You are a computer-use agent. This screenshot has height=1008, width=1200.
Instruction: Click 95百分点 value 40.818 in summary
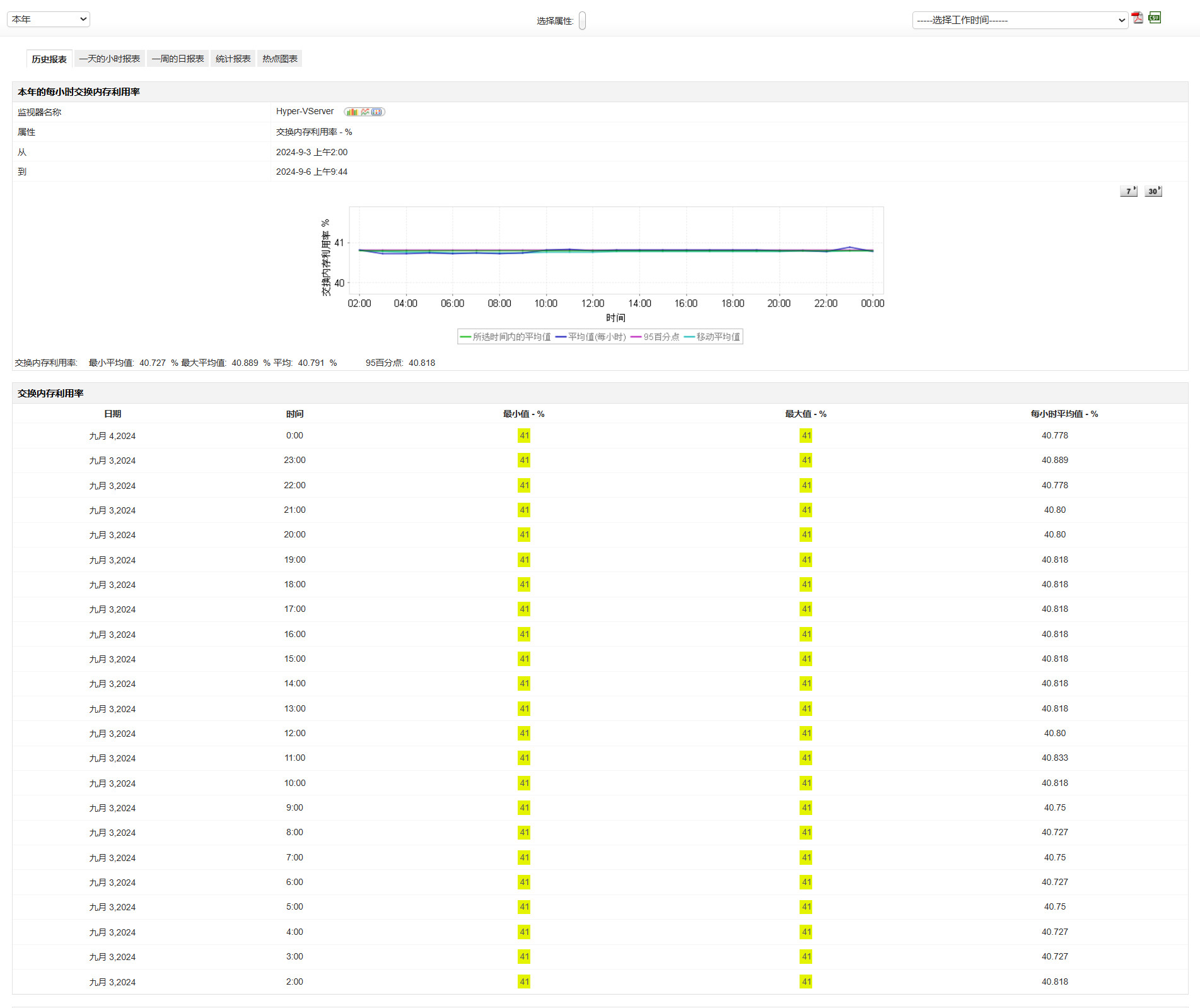click(422, 363)
